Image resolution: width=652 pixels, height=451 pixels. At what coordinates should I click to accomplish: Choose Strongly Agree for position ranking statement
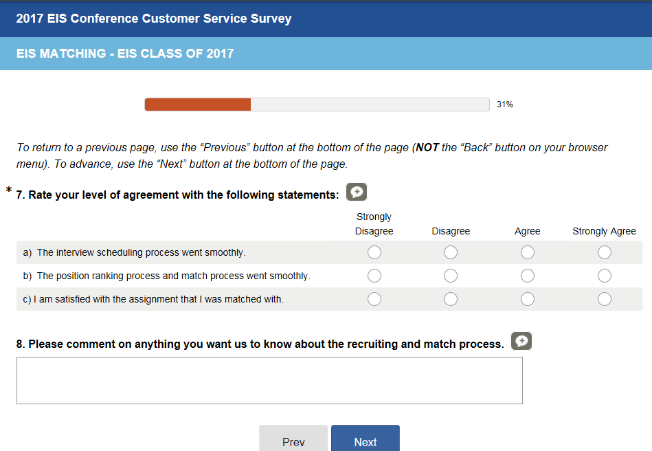(604, 275)
